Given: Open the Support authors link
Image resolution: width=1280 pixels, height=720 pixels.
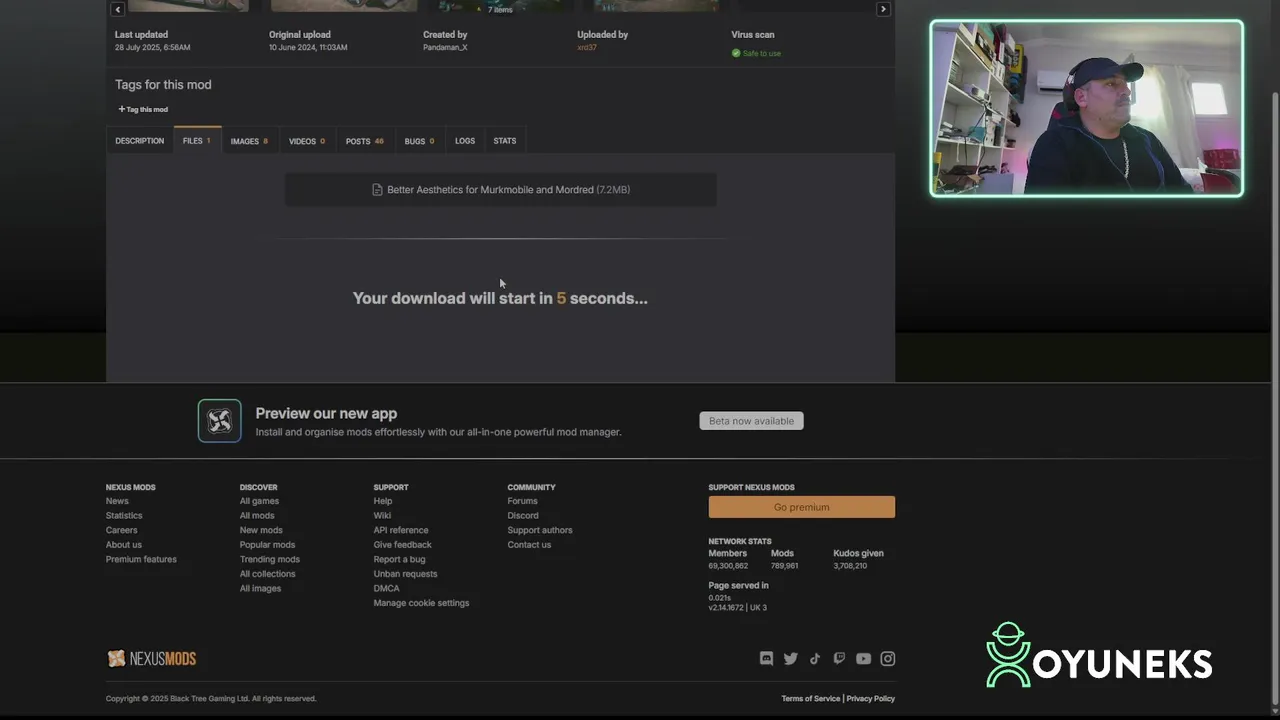Looking at the screenshot, I should point(540,530).
